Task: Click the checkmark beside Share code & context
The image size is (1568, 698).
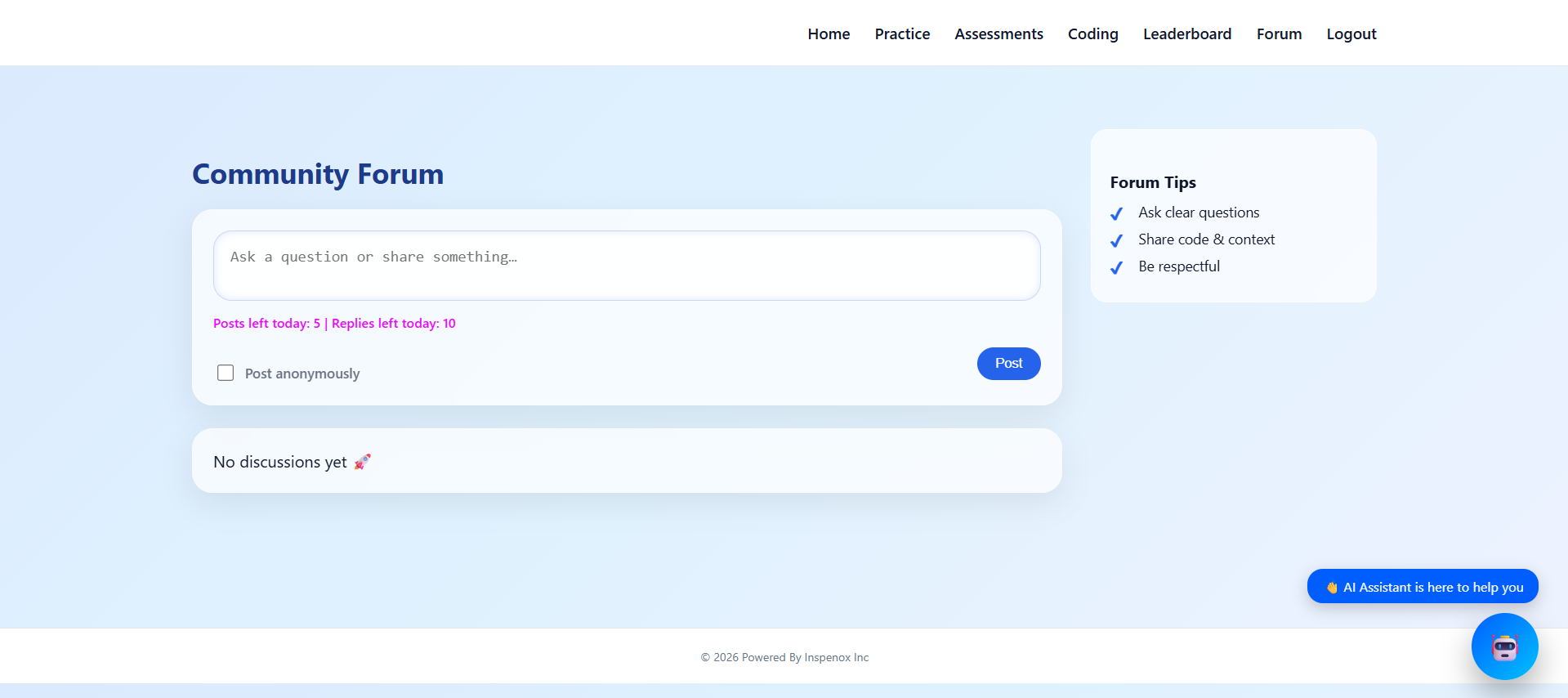Action: pos(1116,240)
